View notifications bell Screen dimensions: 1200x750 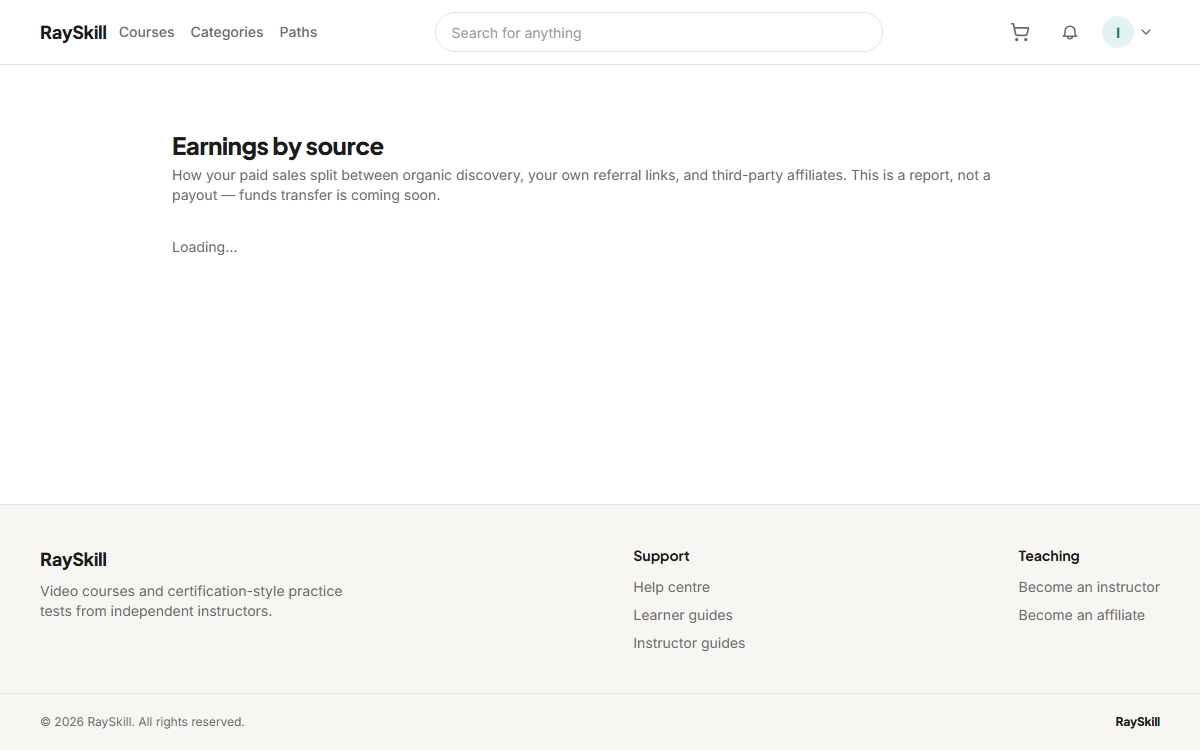(x=1070, y=32)
